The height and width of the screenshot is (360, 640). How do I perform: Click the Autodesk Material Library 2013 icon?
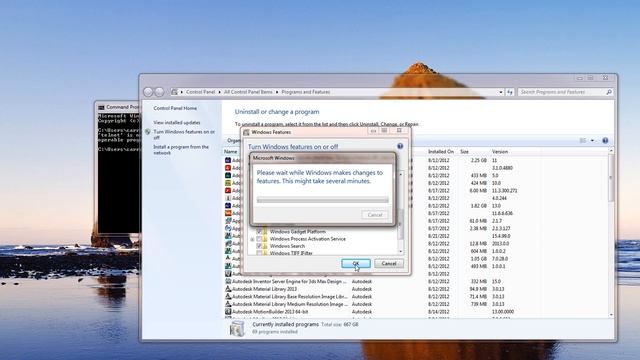coord(228,289)
